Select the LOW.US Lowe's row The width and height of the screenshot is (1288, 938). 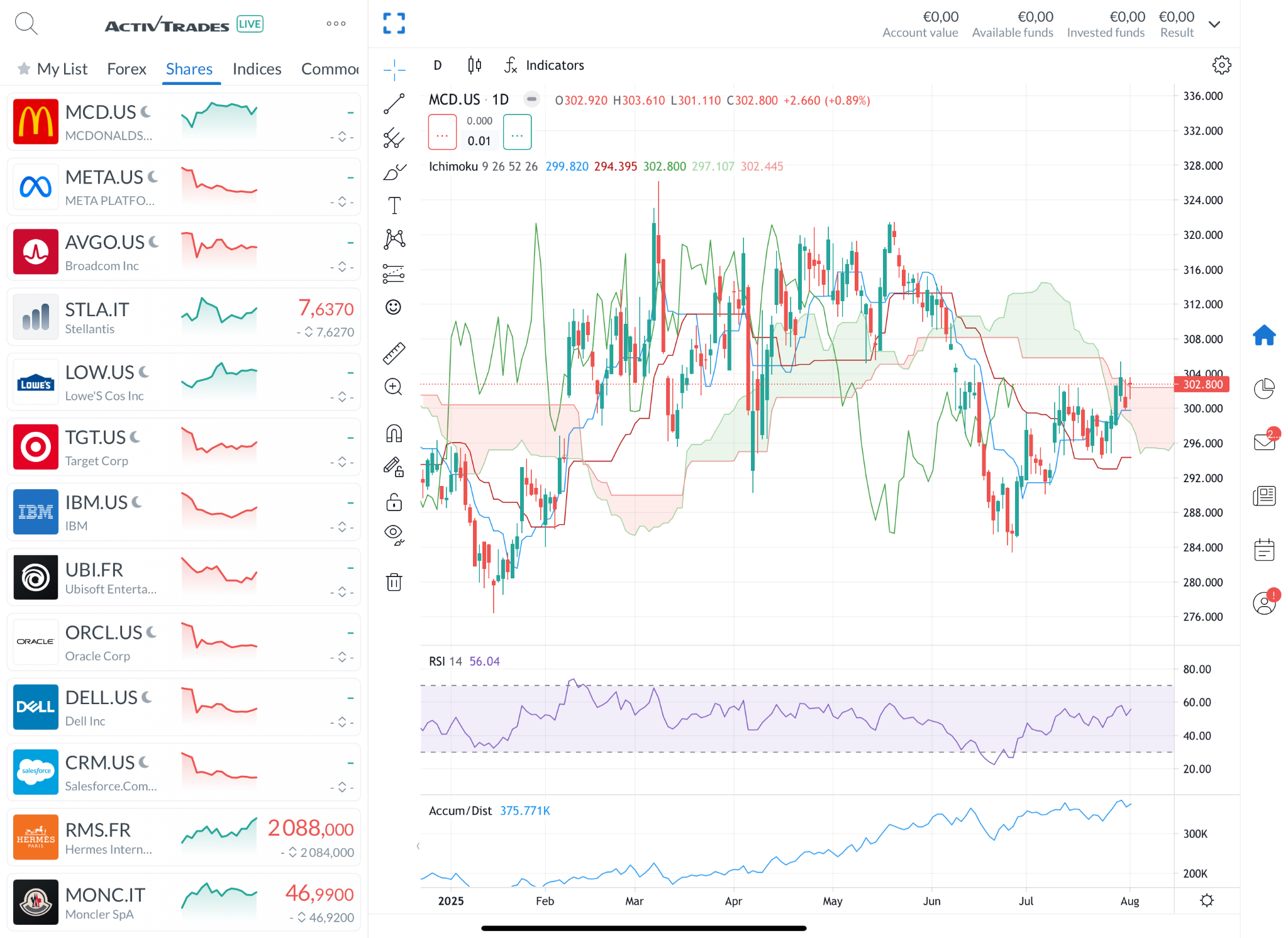[184, 382]
